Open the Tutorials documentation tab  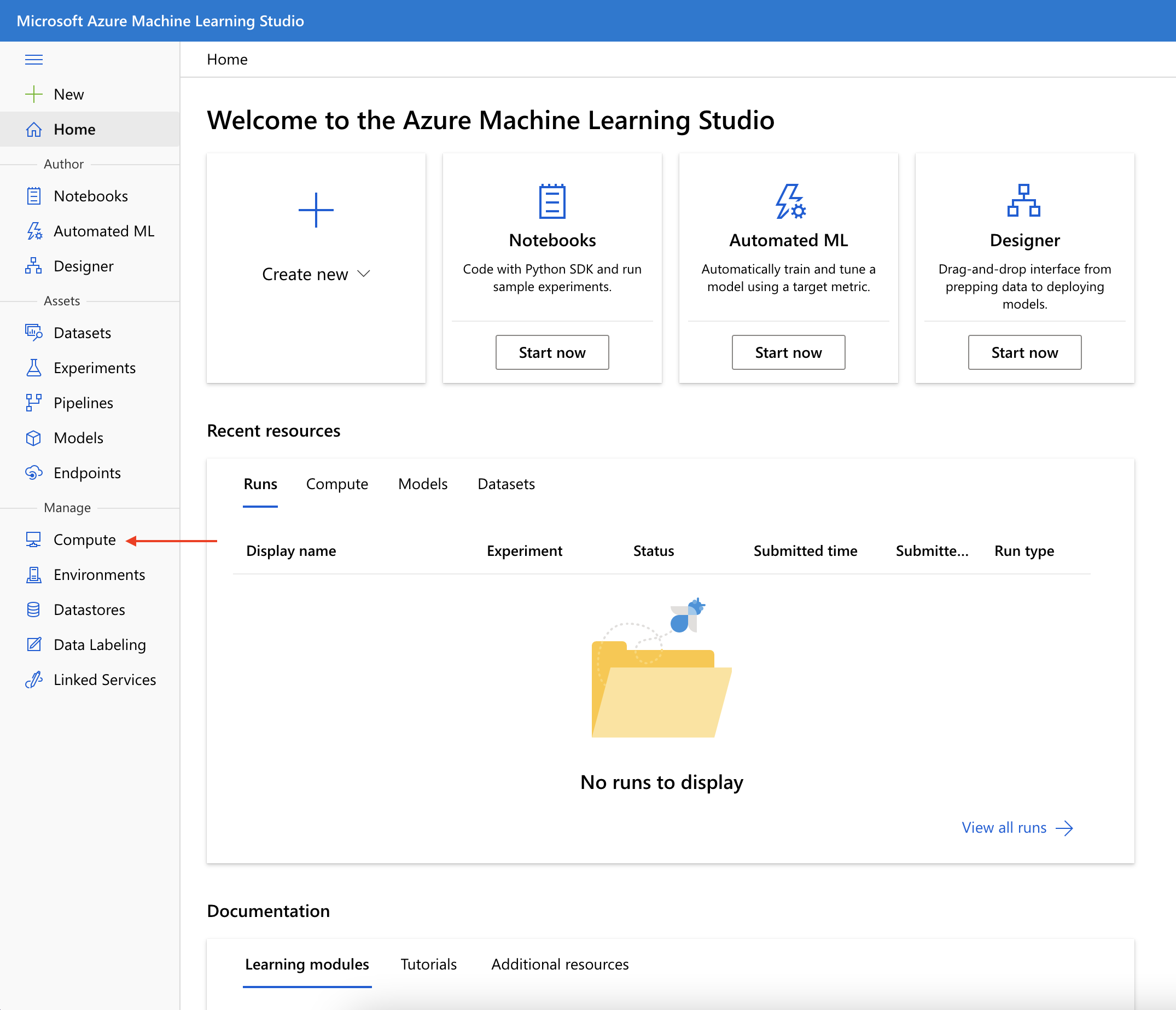pyautogui.click(x=428, y=964)
